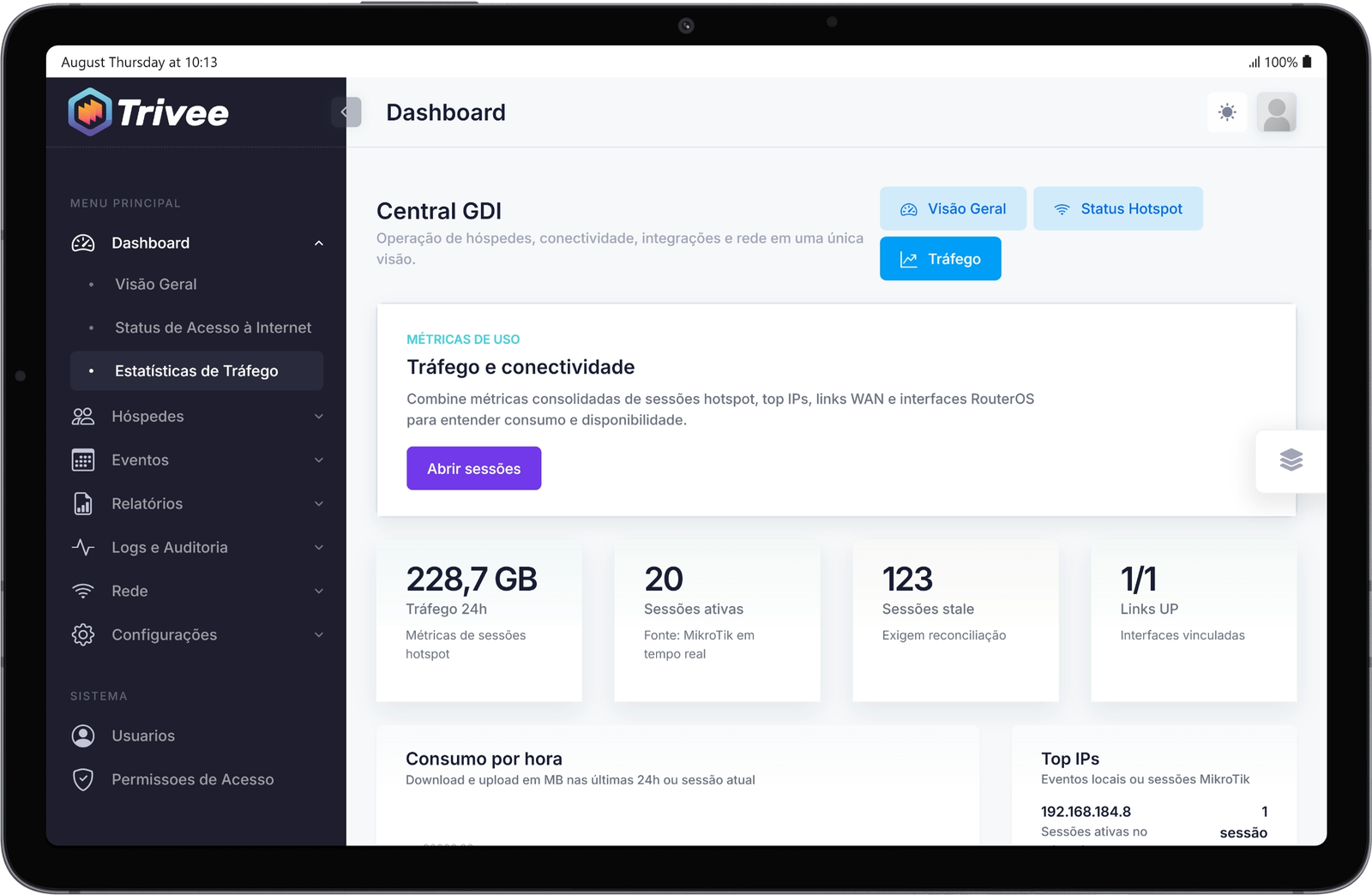Toggle the light/dark theme sun icon
This screenshot has height=895, width=1372.
point(1227,112)
